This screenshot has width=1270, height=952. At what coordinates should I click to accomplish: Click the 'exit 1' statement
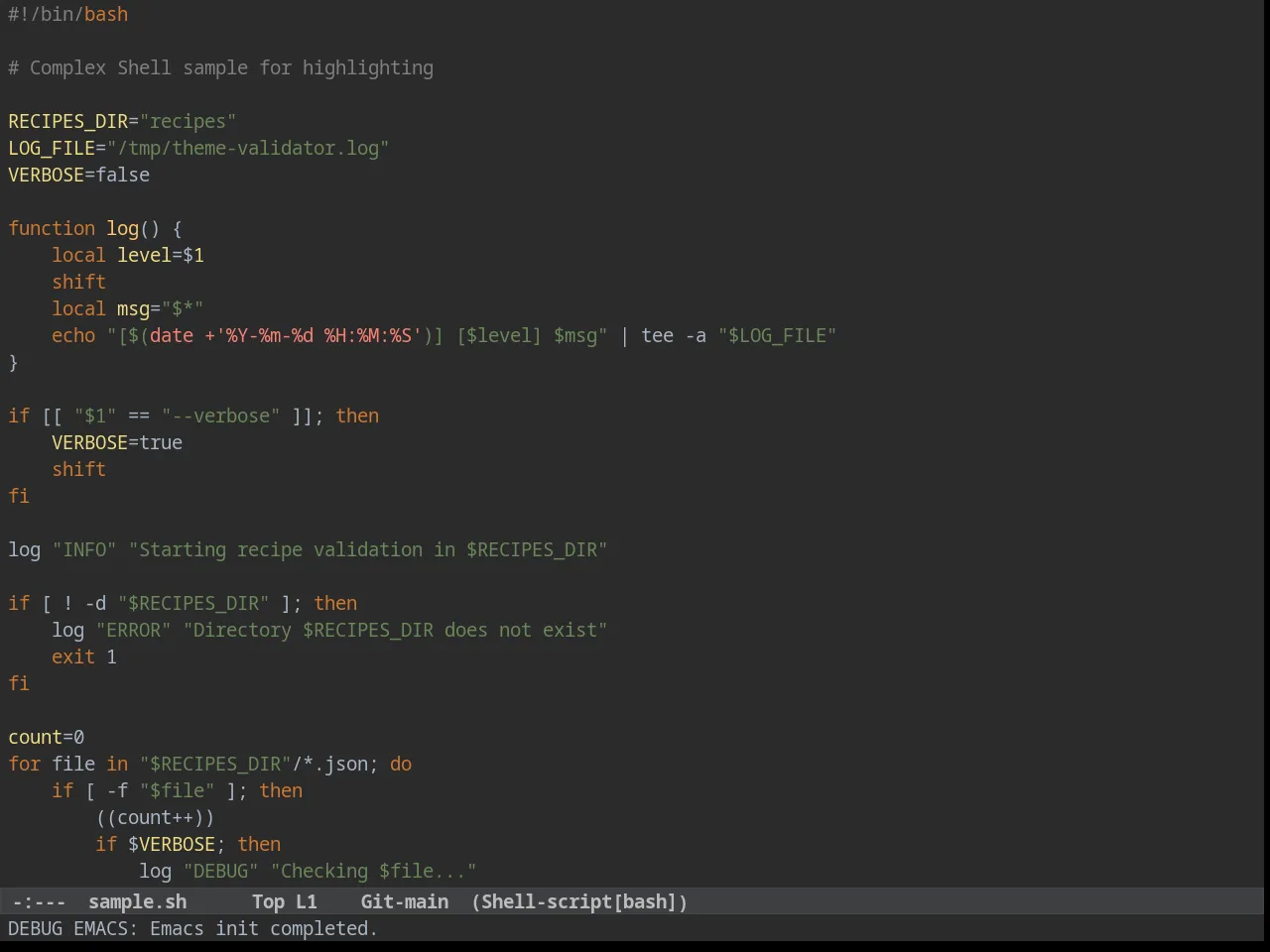click(x=84, y=656)
